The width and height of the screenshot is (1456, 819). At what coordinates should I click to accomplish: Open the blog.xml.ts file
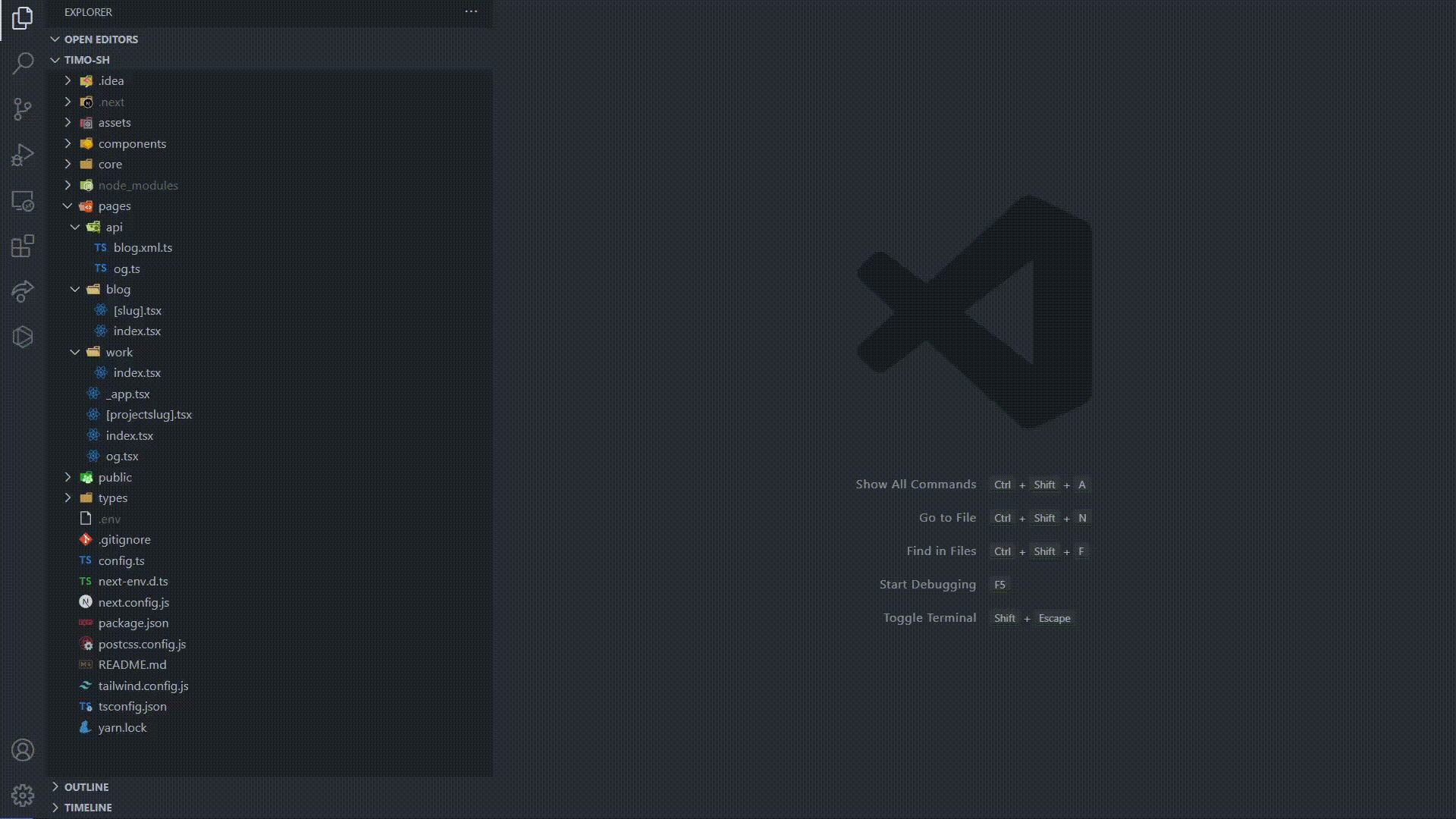[x=143, y=247]
